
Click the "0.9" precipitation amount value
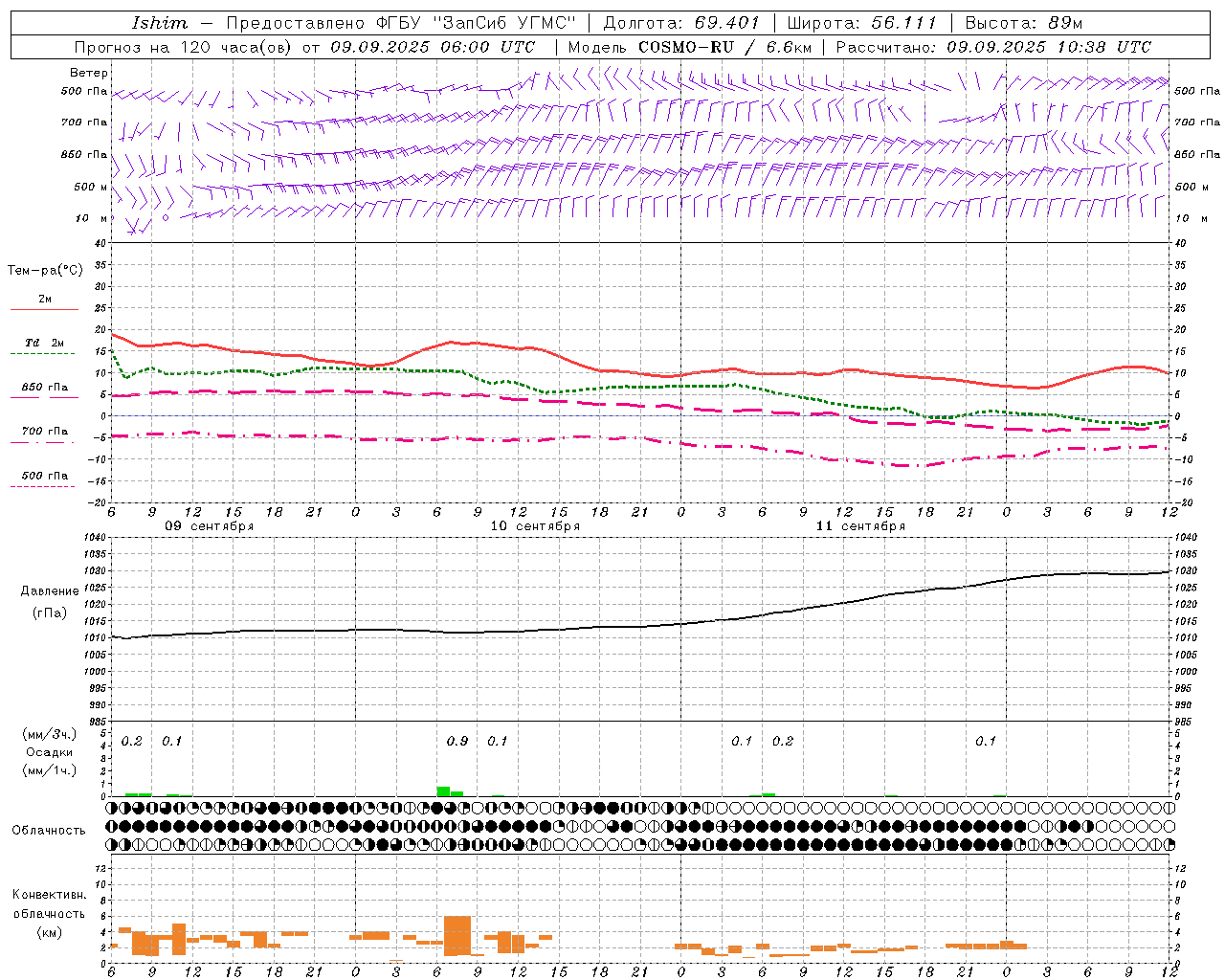click(x=457, y=741)
